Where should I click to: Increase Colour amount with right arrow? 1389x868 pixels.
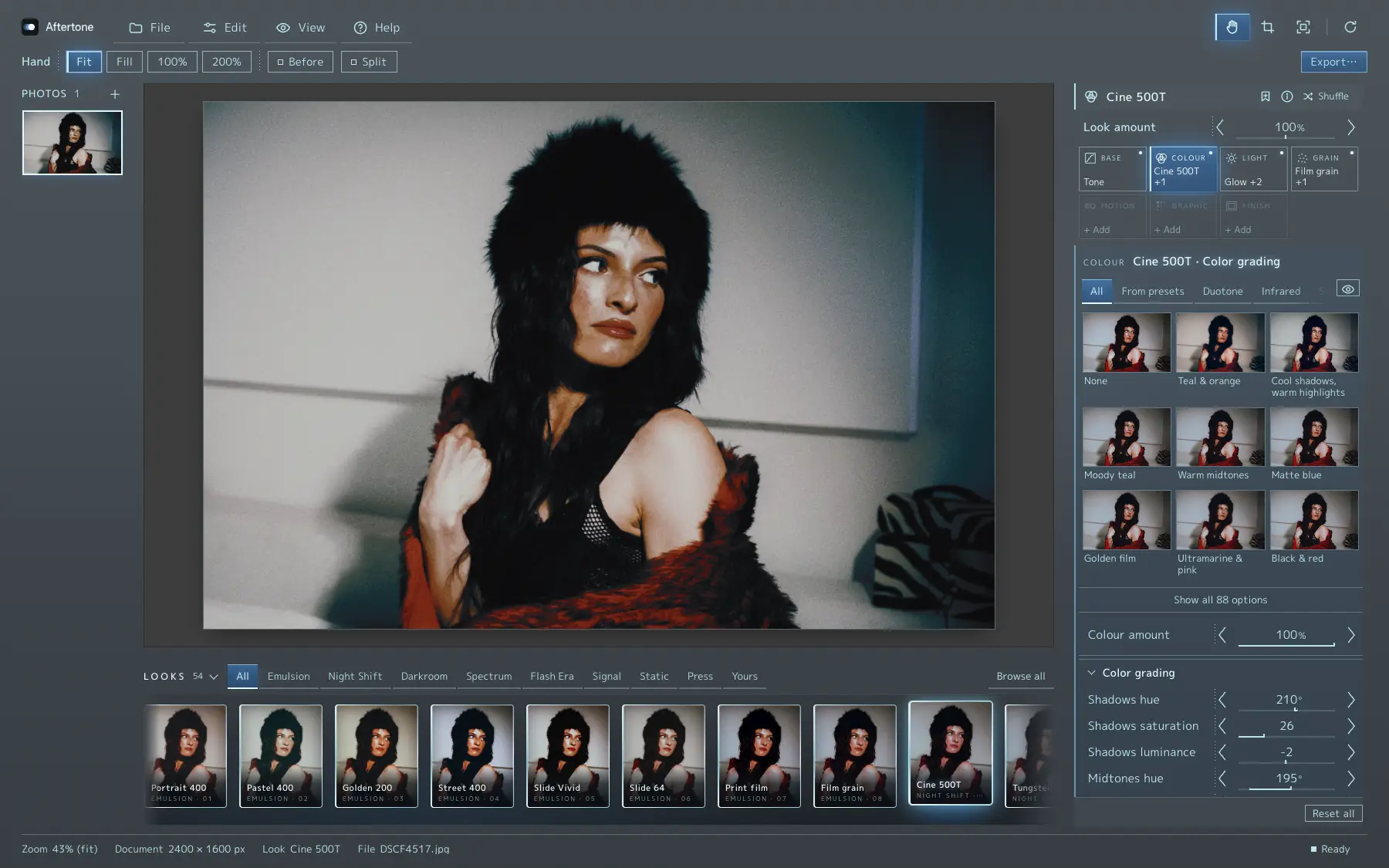[1351, 635]
